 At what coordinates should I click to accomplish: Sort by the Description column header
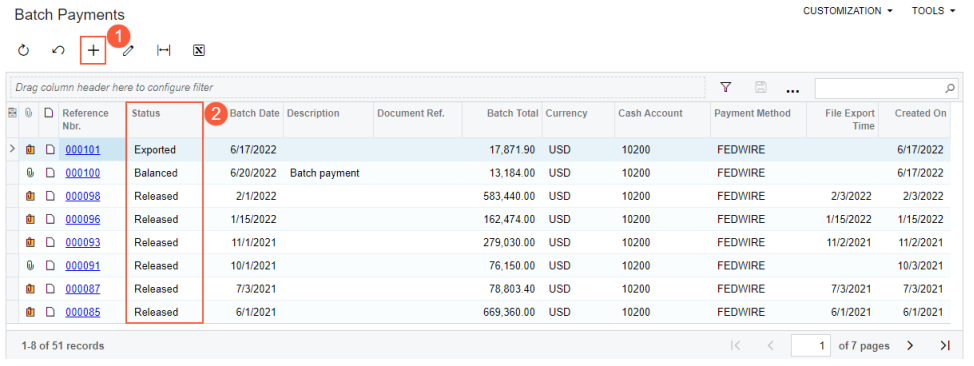pyautogui.click(x=313, y=113)
